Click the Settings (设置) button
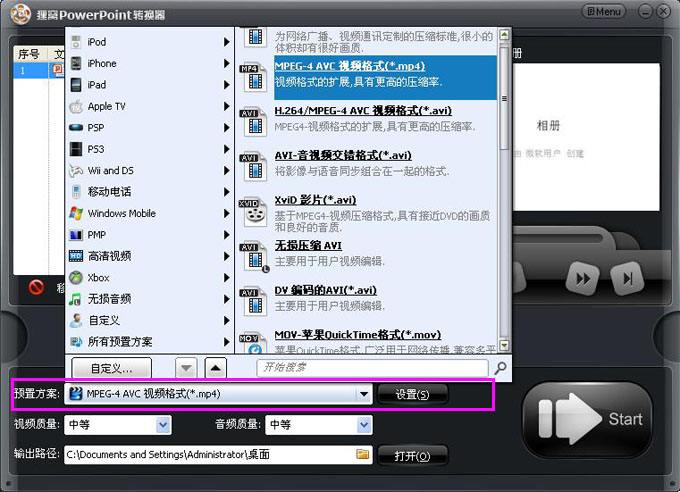Image resolution: width=680 pixels, height=492 pixels. click(x=412, y=394)
